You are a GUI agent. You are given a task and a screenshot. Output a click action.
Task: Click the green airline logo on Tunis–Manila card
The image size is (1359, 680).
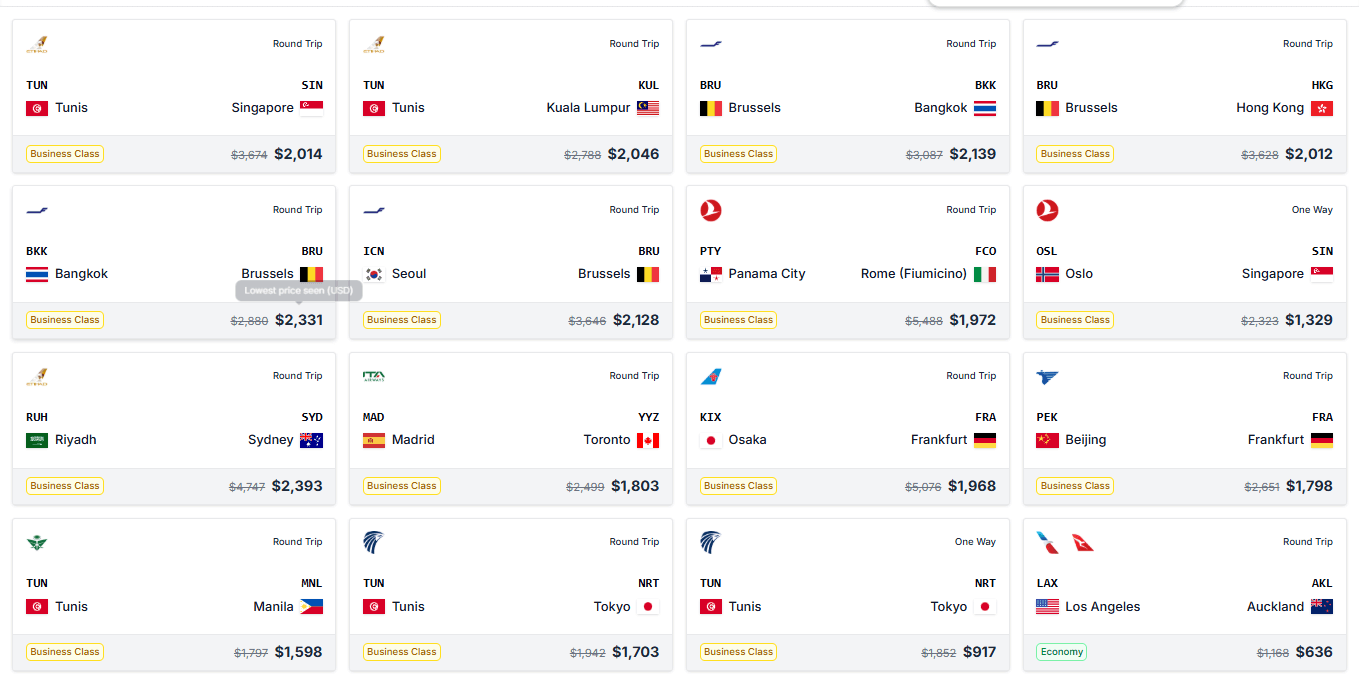tap(39, 542)
